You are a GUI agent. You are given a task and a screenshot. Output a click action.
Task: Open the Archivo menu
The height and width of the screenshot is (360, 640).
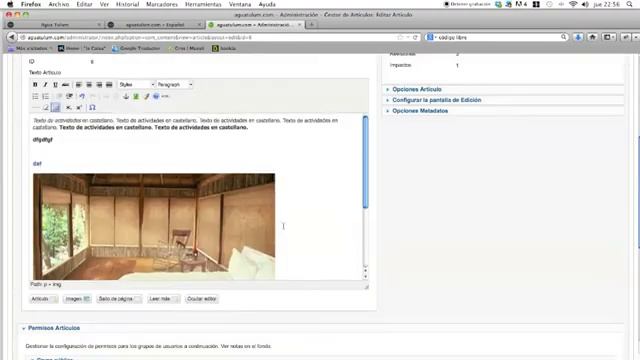tap(59, 4)
